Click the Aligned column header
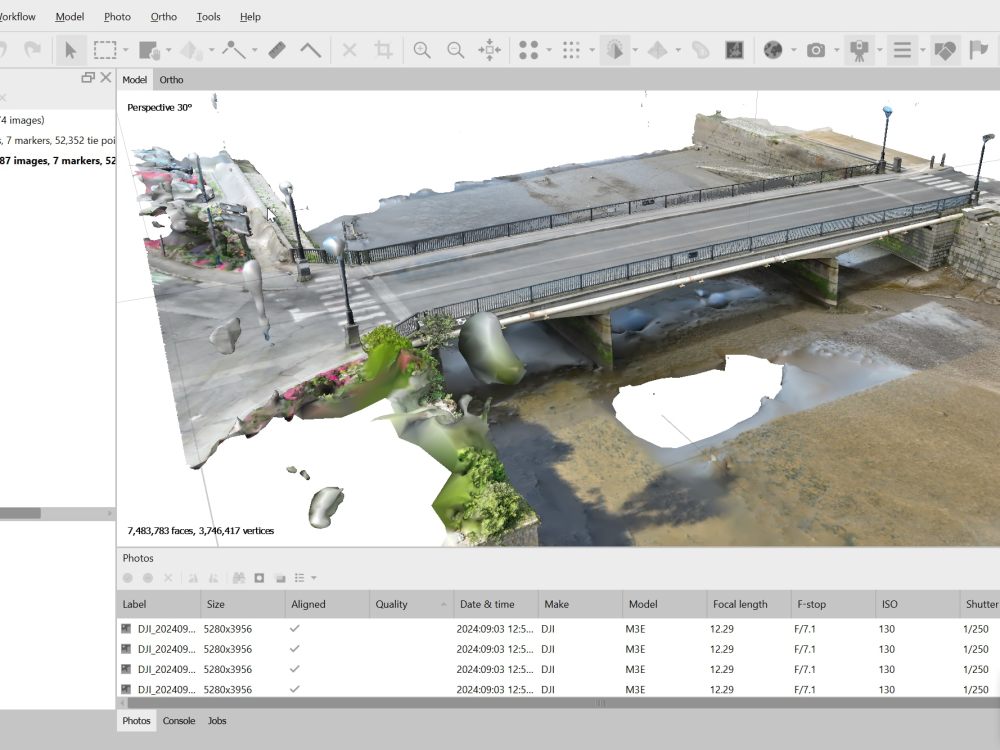The image size is (1000, 750). tap(327, 604)
